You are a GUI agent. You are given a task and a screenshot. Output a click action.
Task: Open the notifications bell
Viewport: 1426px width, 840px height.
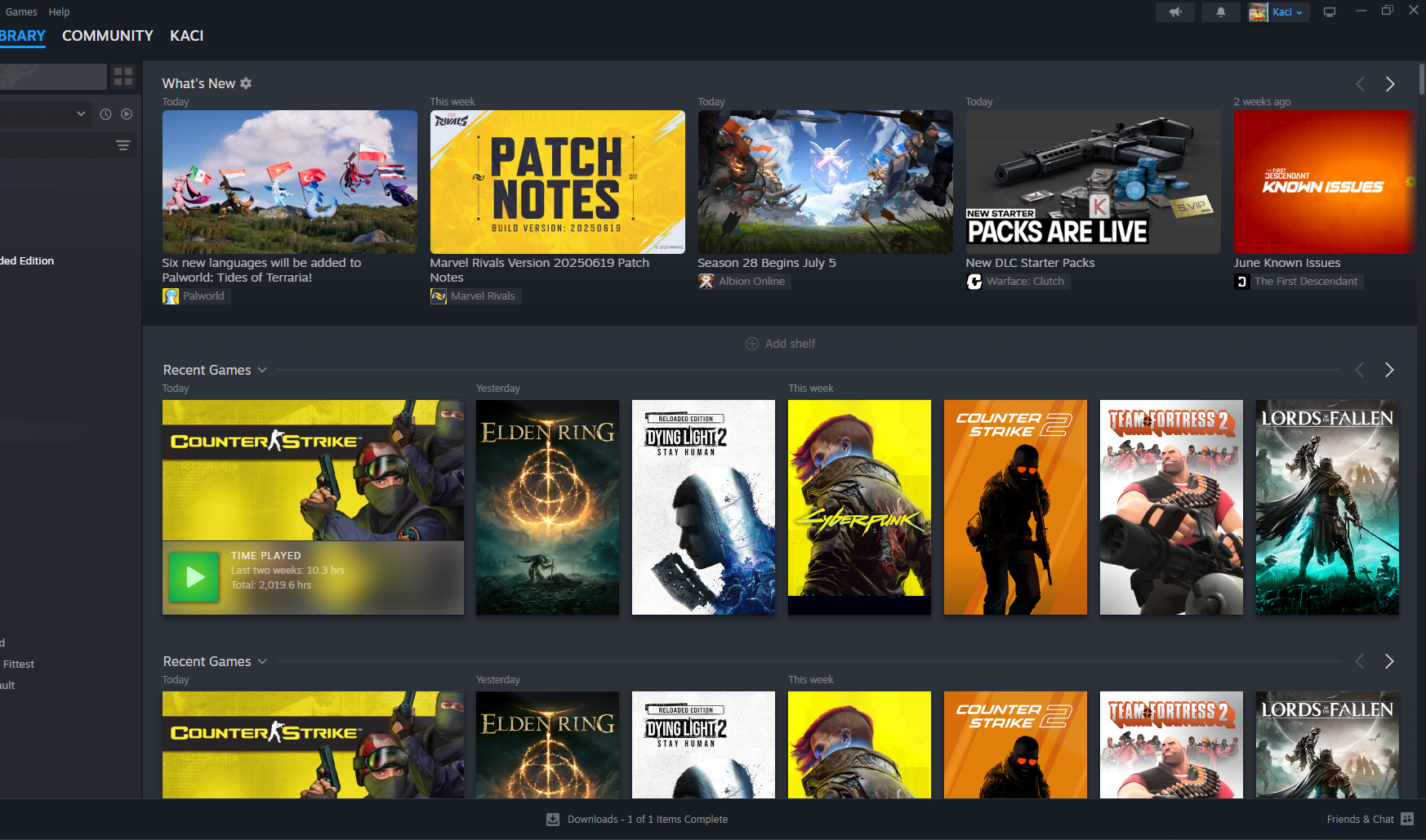click(x=1220, y=12)
